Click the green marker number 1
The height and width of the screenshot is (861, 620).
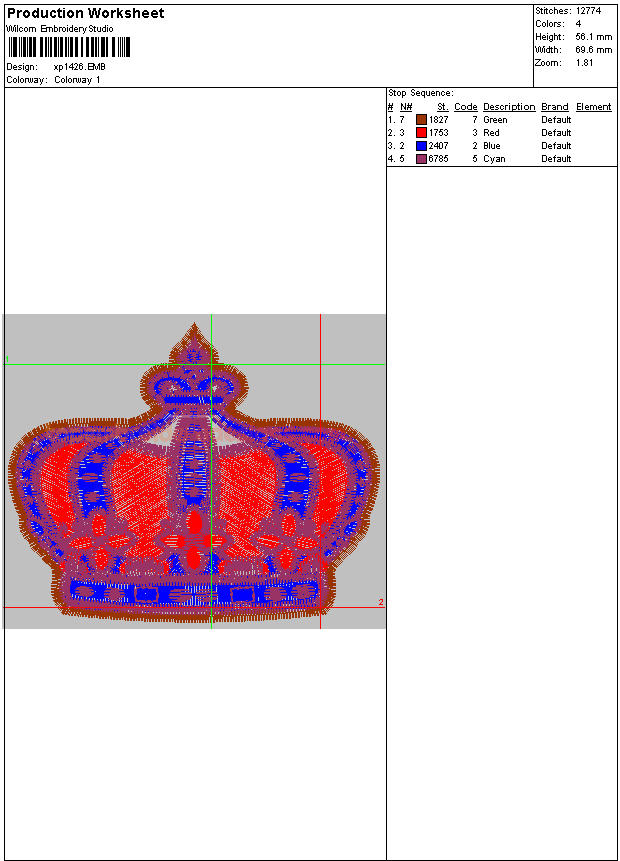pos(7,360)
